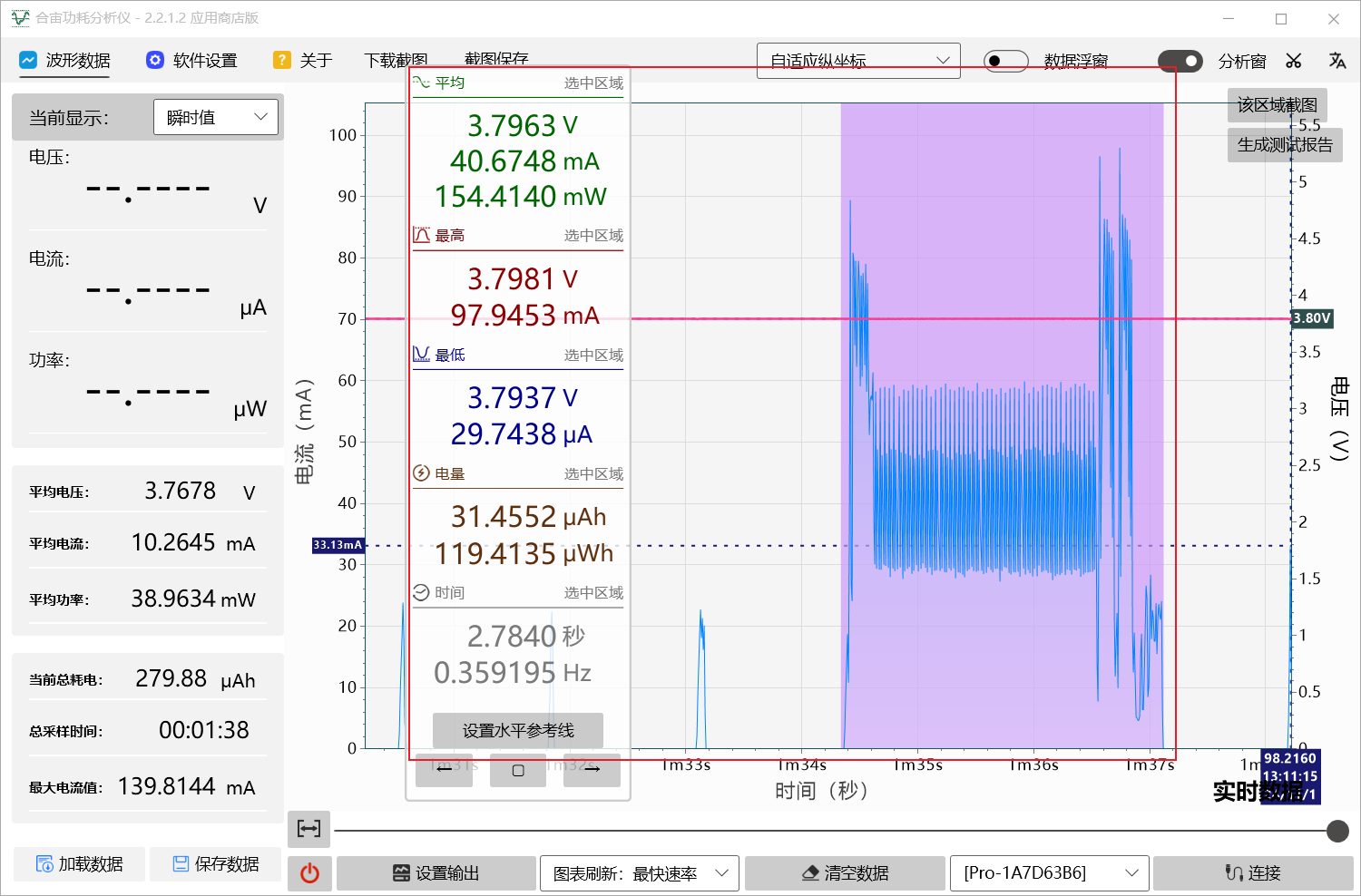Click the 加载数据 button
This screenshot has width=1361, height=896.
[79, 864]
